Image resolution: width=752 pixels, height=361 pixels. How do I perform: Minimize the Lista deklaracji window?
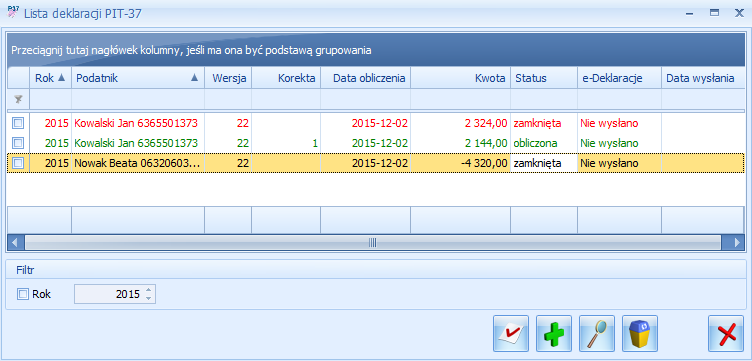[x=690, y=13]
